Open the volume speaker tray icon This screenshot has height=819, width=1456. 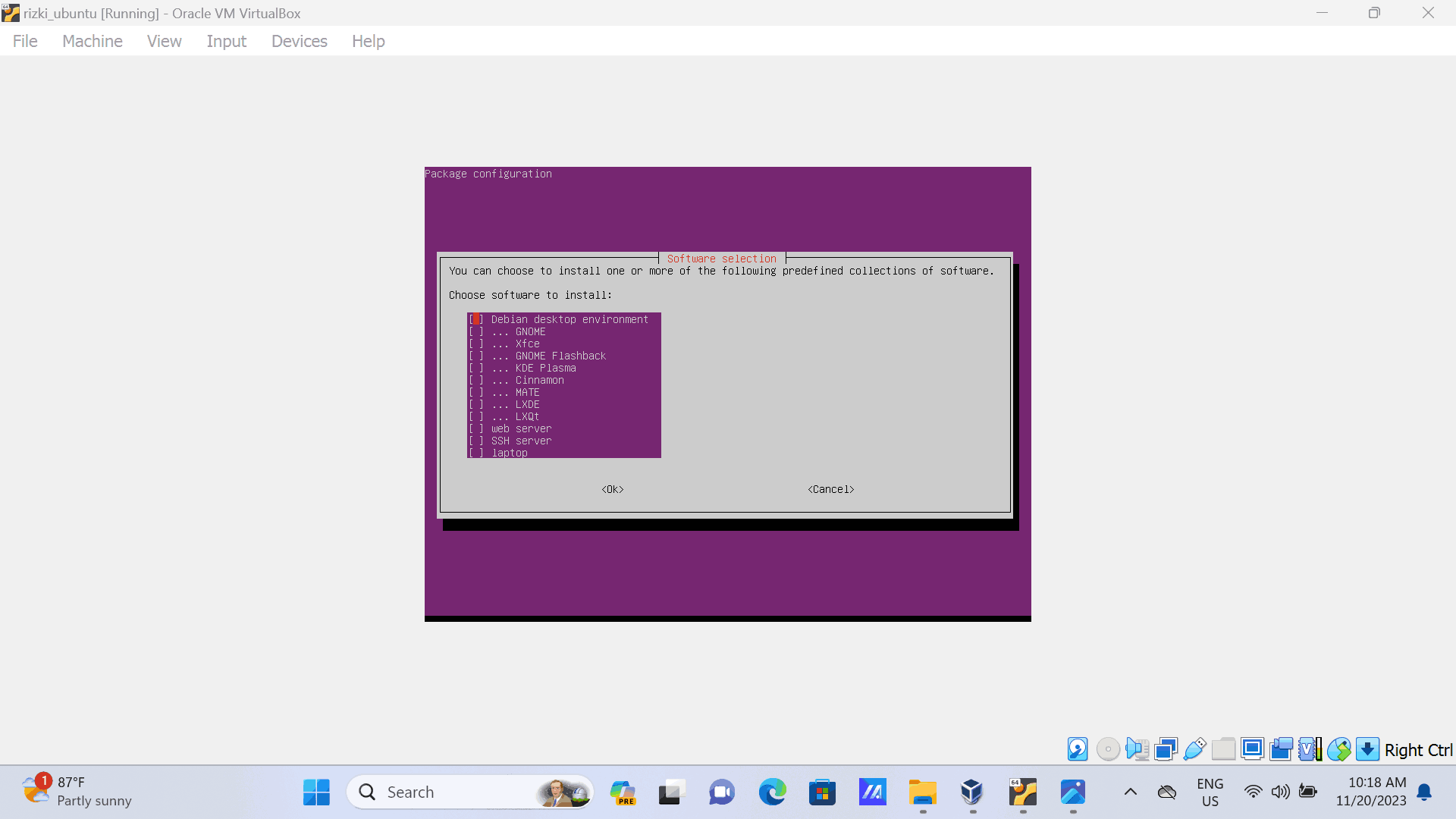1281,792
